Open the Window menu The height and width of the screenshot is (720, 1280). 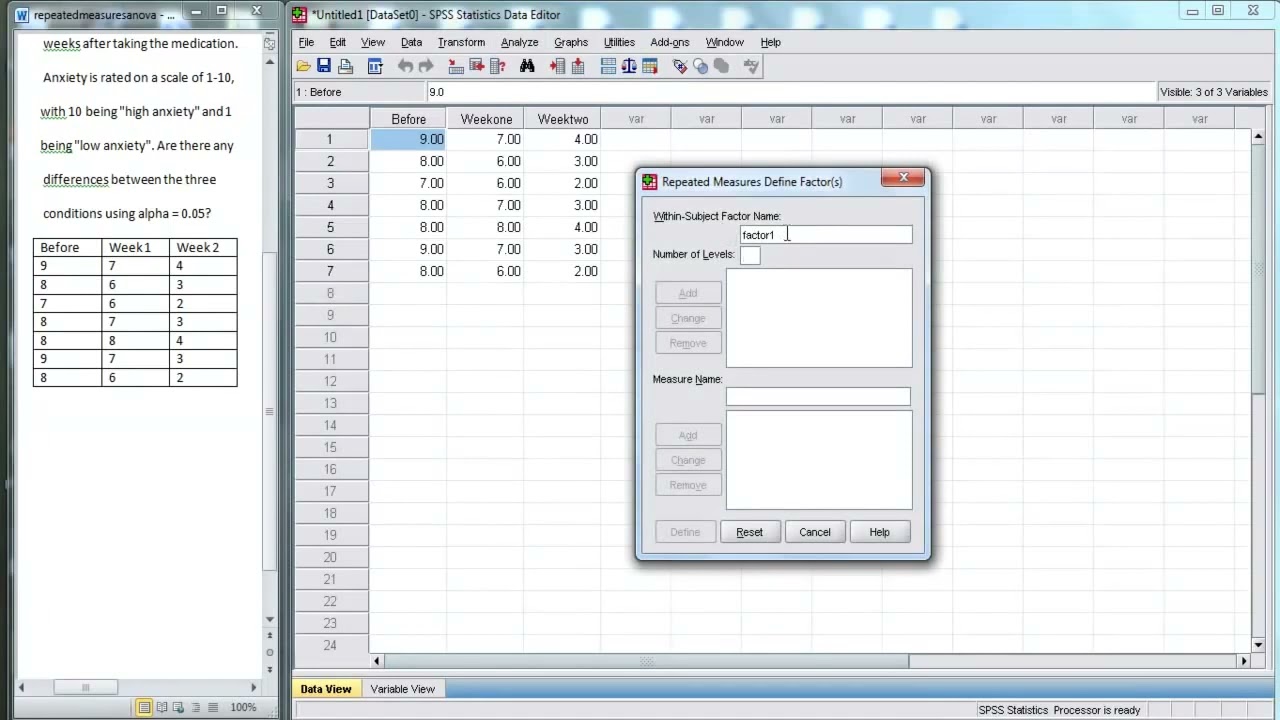click(x=724, y=42)
